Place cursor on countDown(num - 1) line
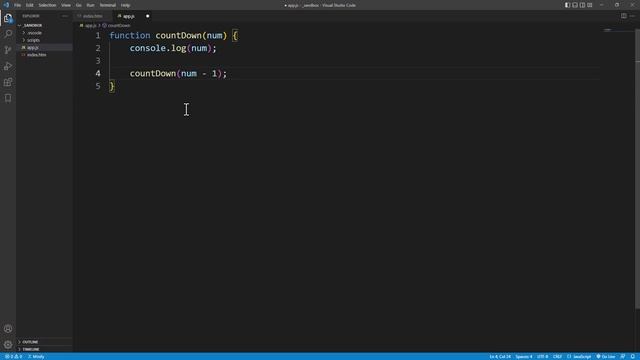Viewport: 640px width, 360px height. [178, 73]
